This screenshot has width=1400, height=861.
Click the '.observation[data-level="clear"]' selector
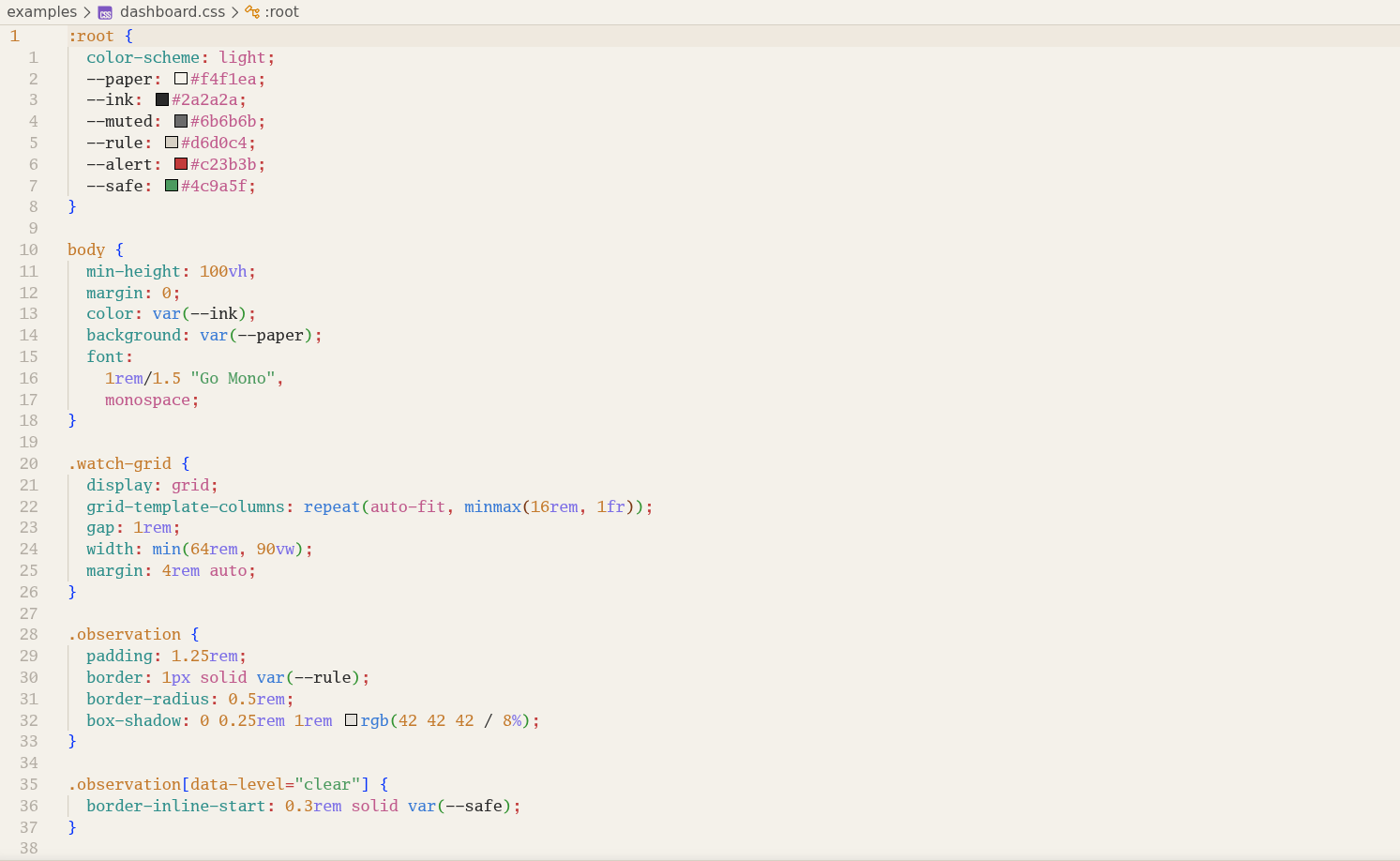(x=218, y=784)
